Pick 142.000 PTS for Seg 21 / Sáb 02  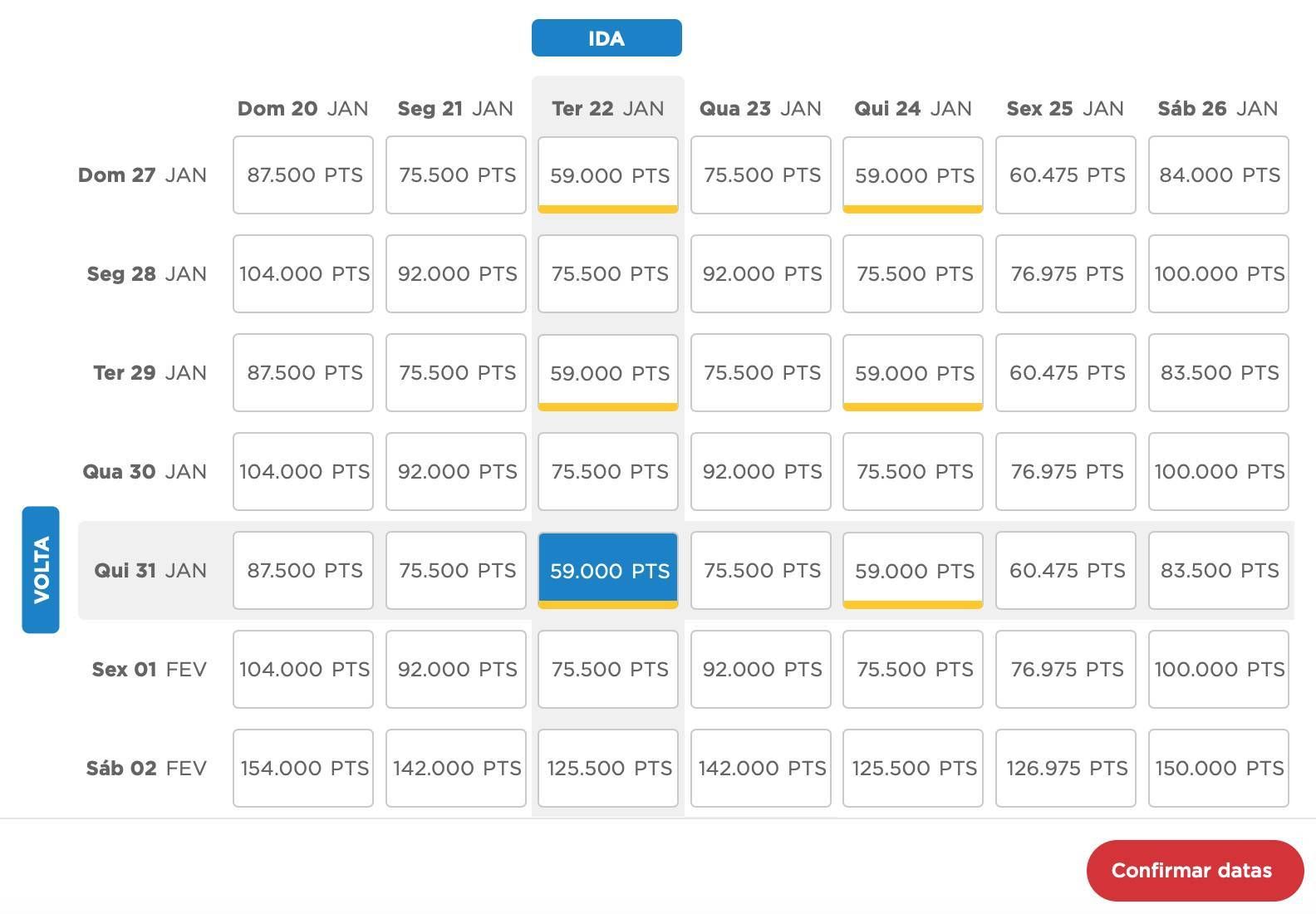tap(456, 769)
